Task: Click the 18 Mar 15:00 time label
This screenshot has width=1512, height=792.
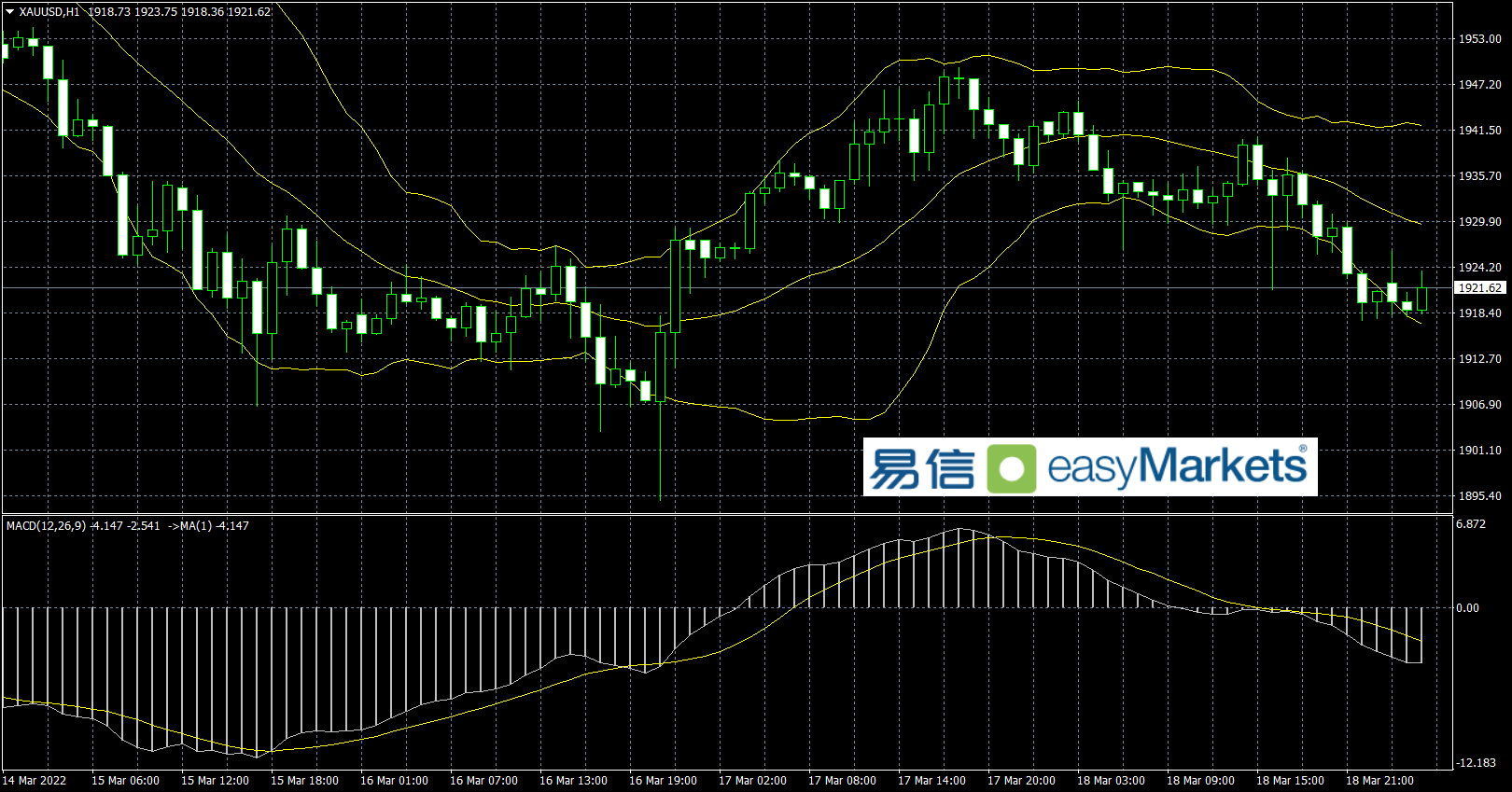Action: click(1290, 781)
